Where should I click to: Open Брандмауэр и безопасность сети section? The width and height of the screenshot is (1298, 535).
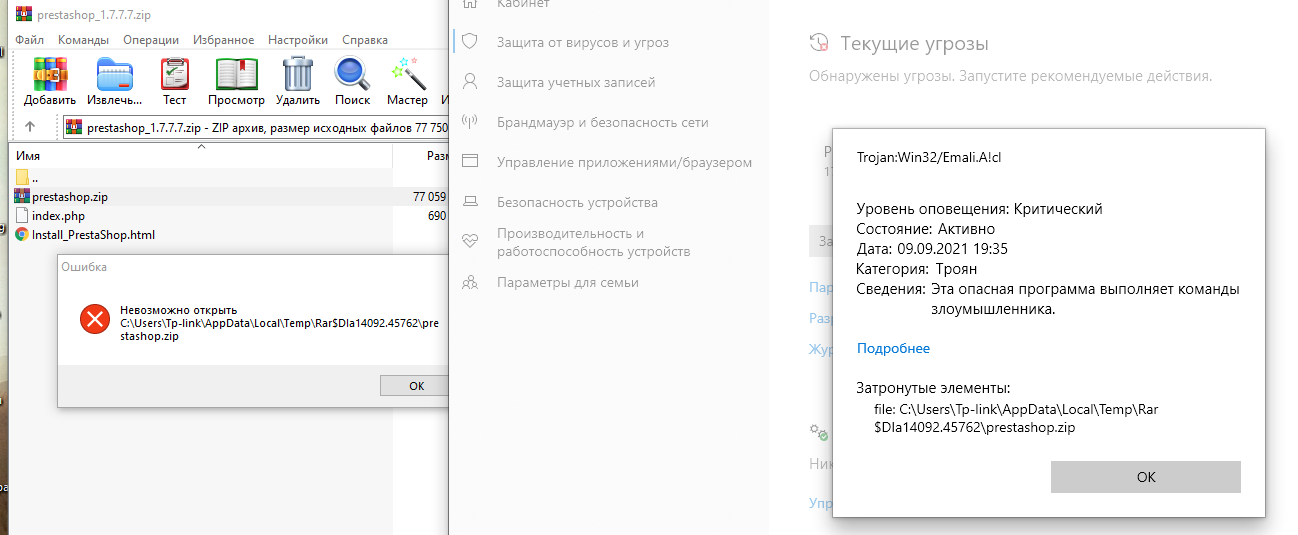tap(602, 122)
